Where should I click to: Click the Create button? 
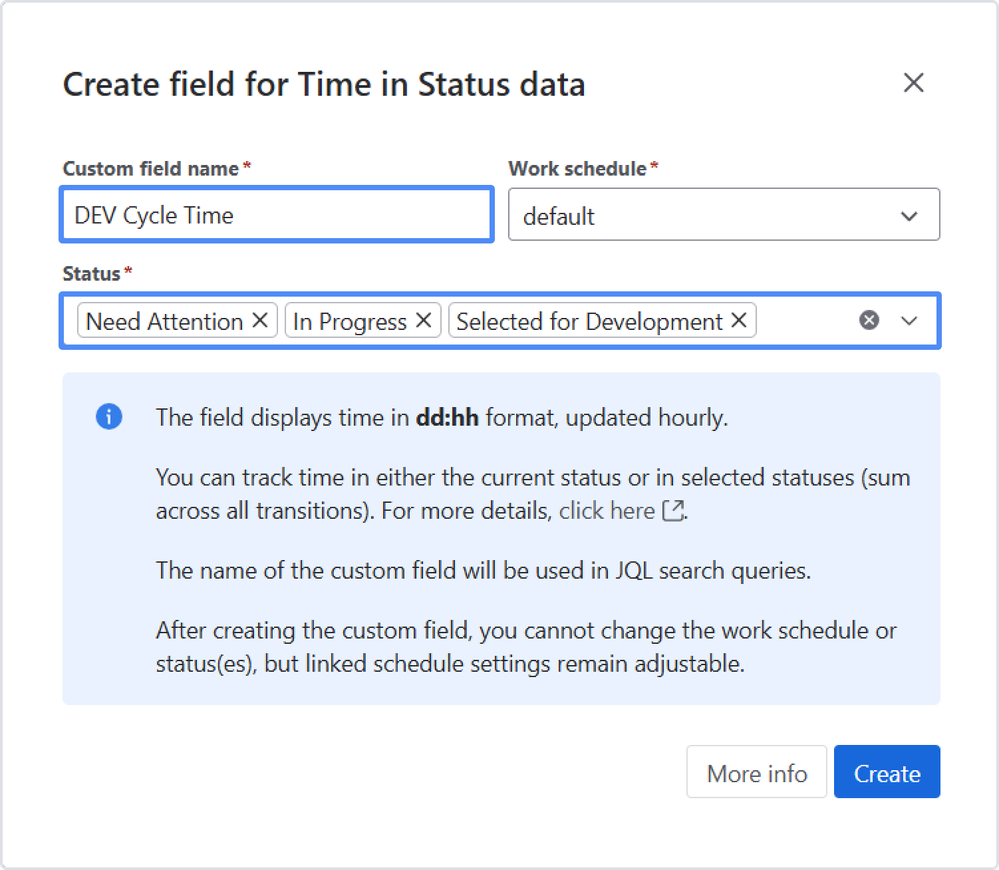coord(886,773)
